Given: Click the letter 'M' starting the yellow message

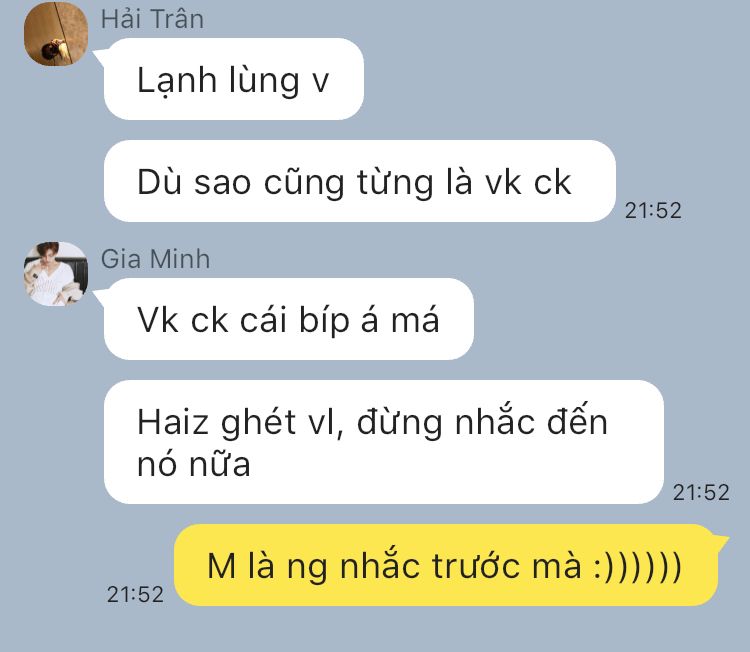Looking at the screenshot, I should point(221,566).
